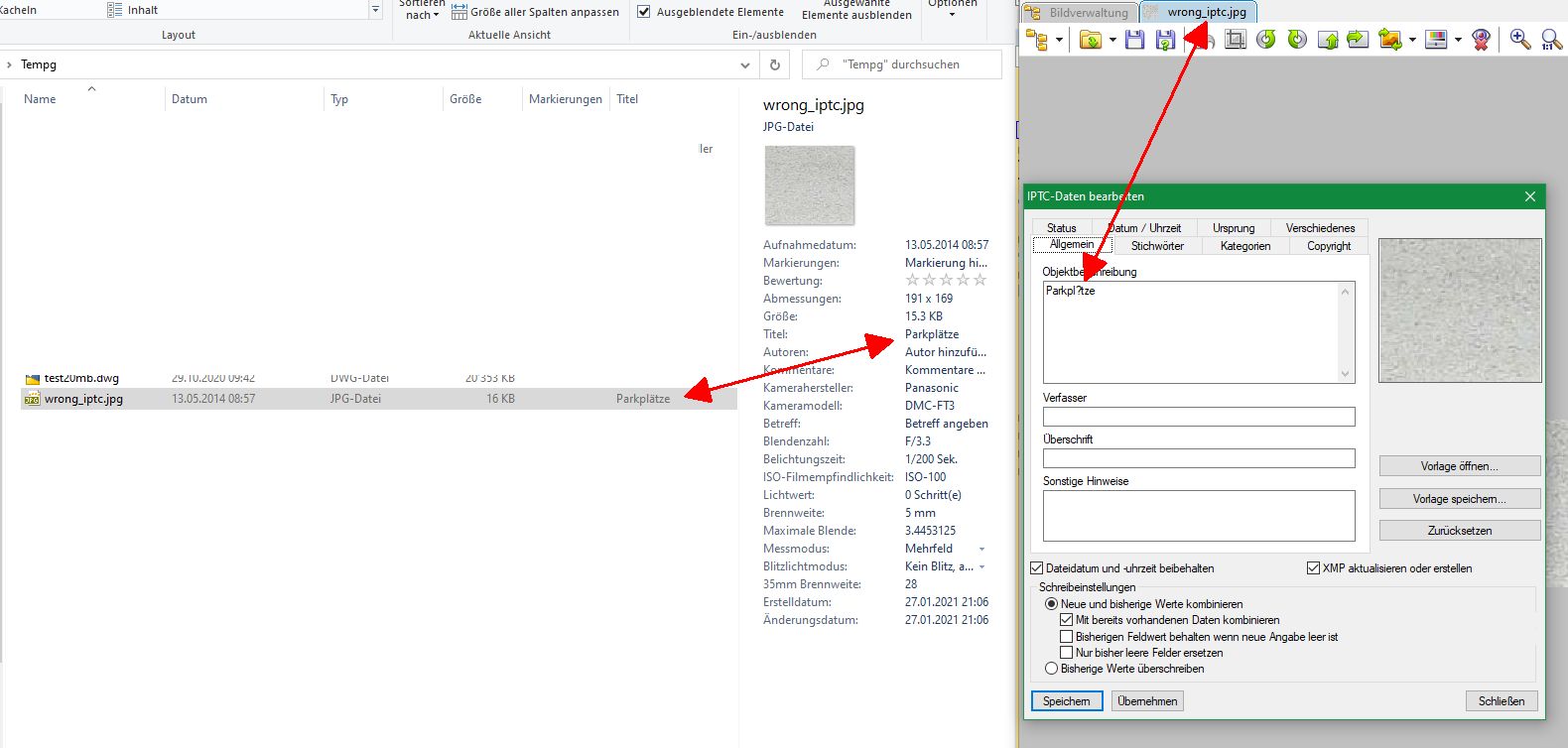The image size is (1568, 748).
Task: Sort files by the Datum column header
Action: point(190,99)
